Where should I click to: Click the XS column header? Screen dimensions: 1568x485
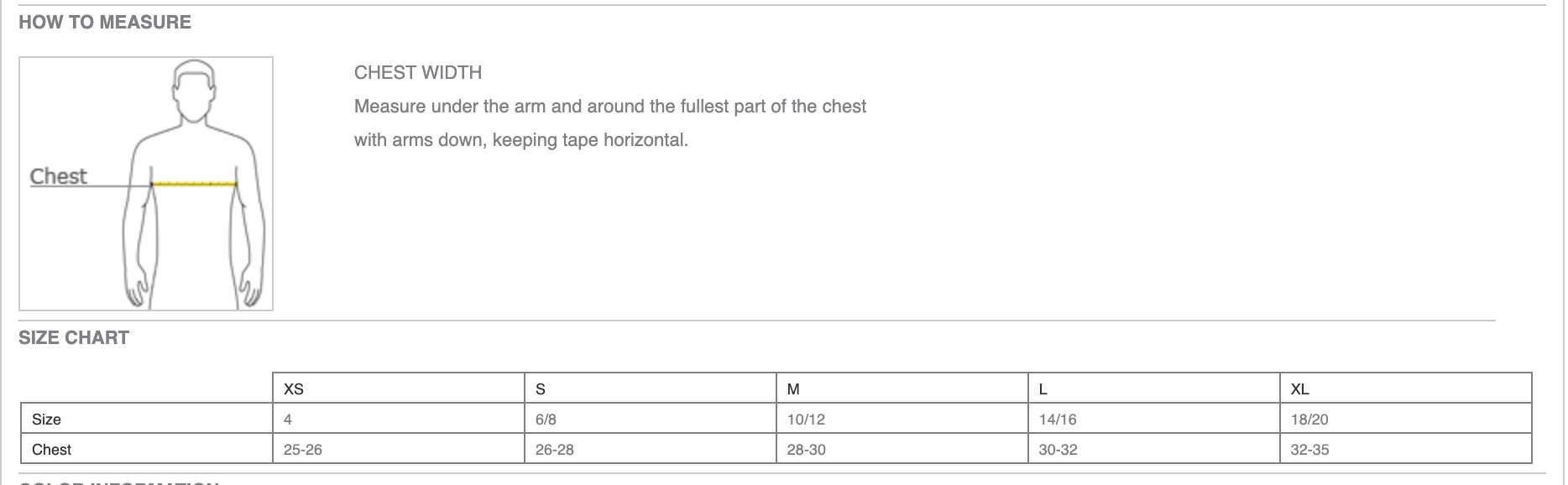(294, 389)
